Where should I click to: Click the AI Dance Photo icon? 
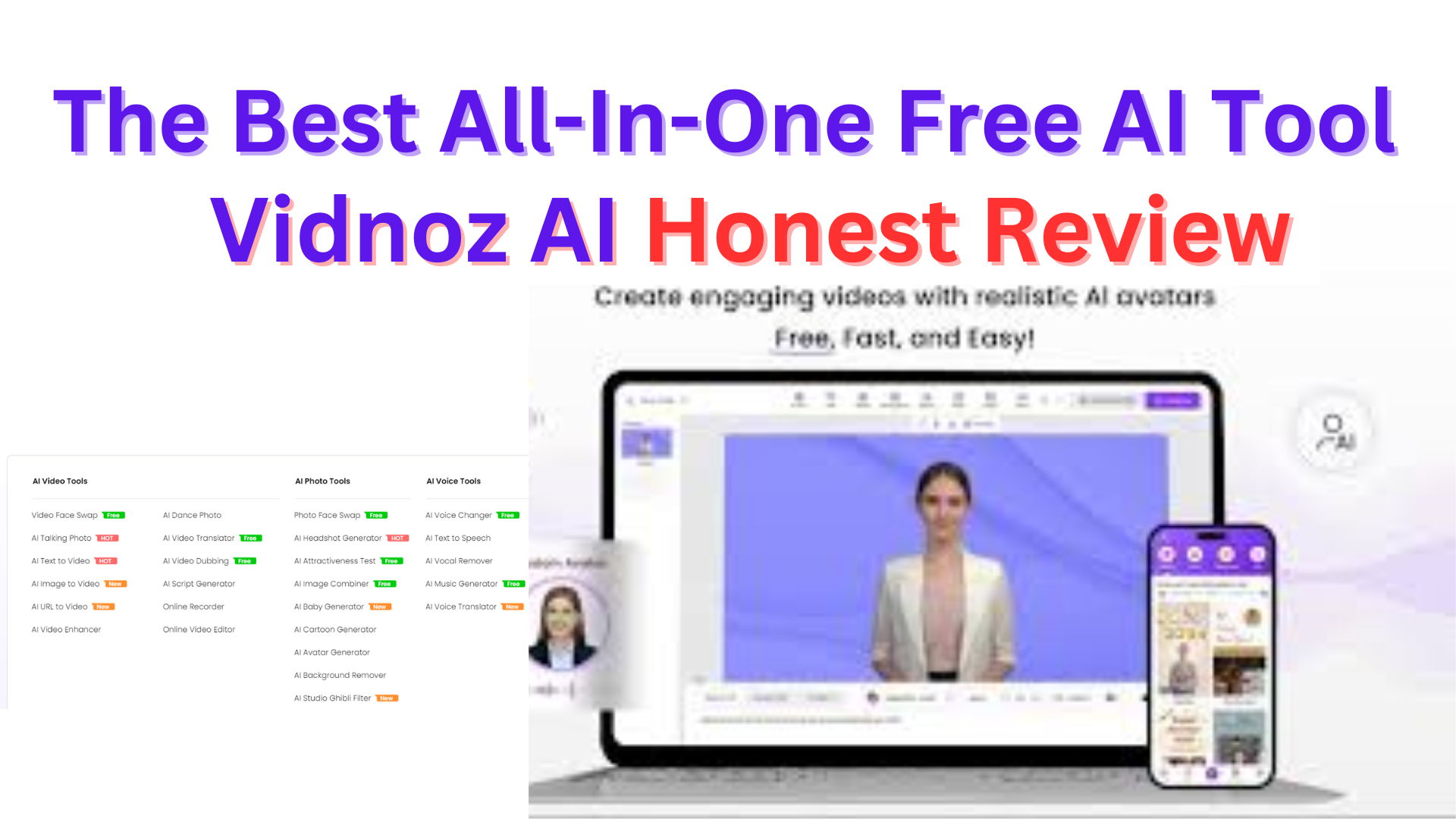coord(192,515)
